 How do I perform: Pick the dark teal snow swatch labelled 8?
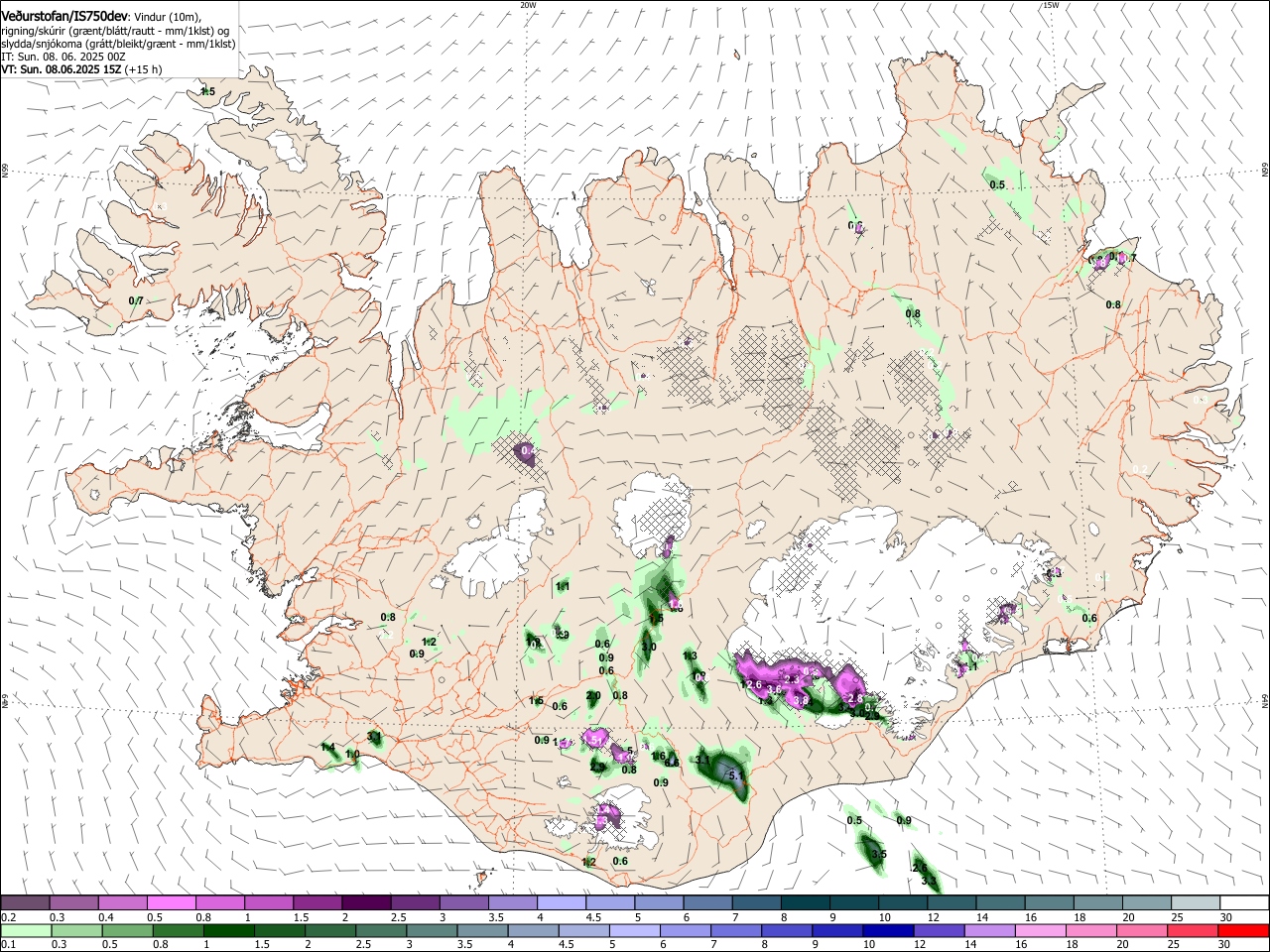(806, 902)
